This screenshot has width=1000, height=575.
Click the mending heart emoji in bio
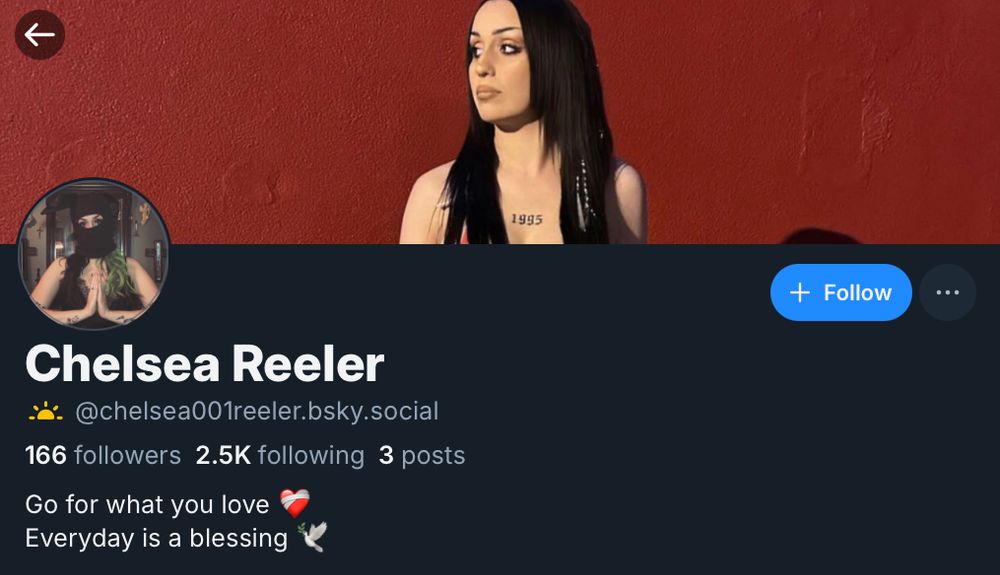(295, 504)
